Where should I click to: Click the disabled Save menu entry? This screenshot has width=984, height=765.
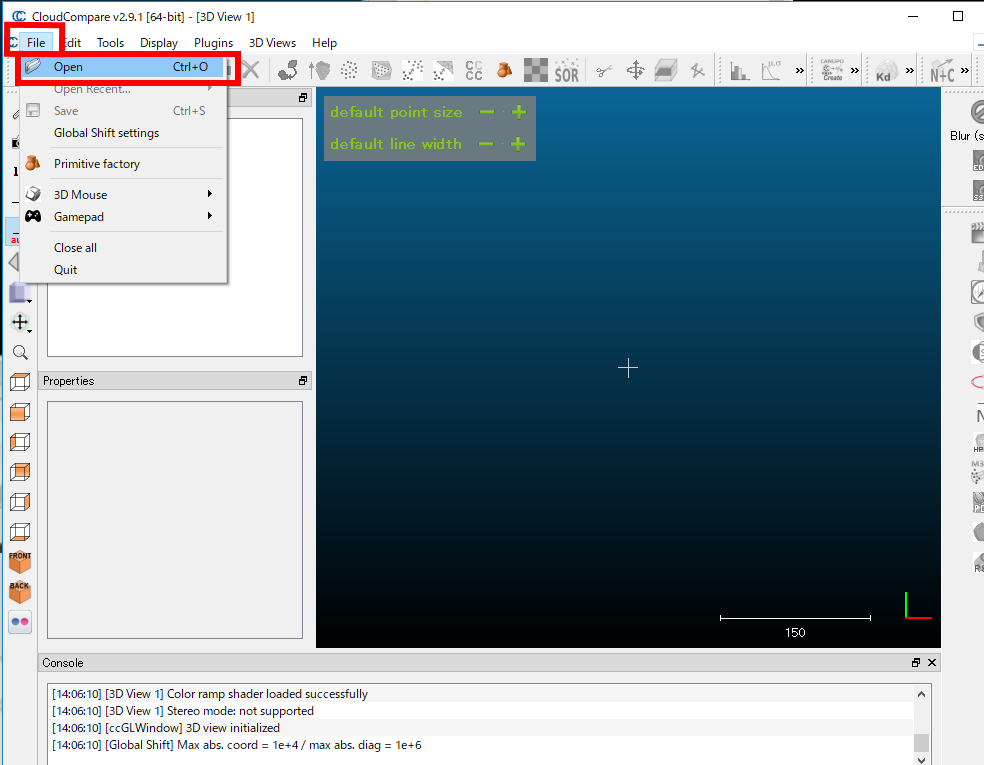[x=123, y=111]
